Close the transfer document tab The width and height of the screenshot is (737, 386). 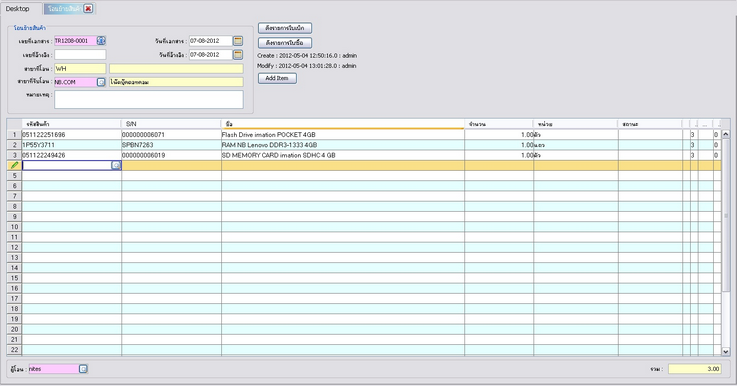[x=88, y=8]
